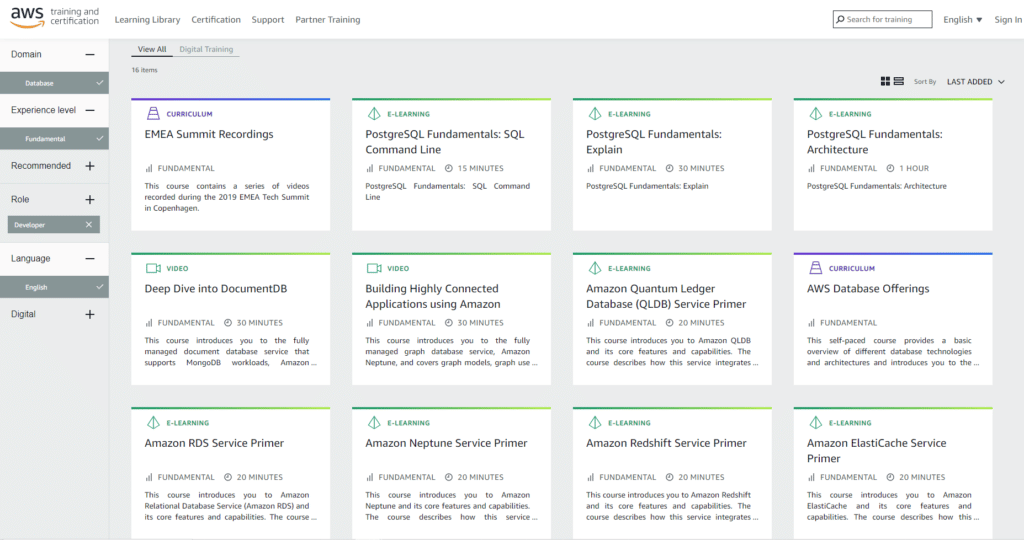Expand the Digital filter section
The image size is (1024, 540).
click(90, 314)
